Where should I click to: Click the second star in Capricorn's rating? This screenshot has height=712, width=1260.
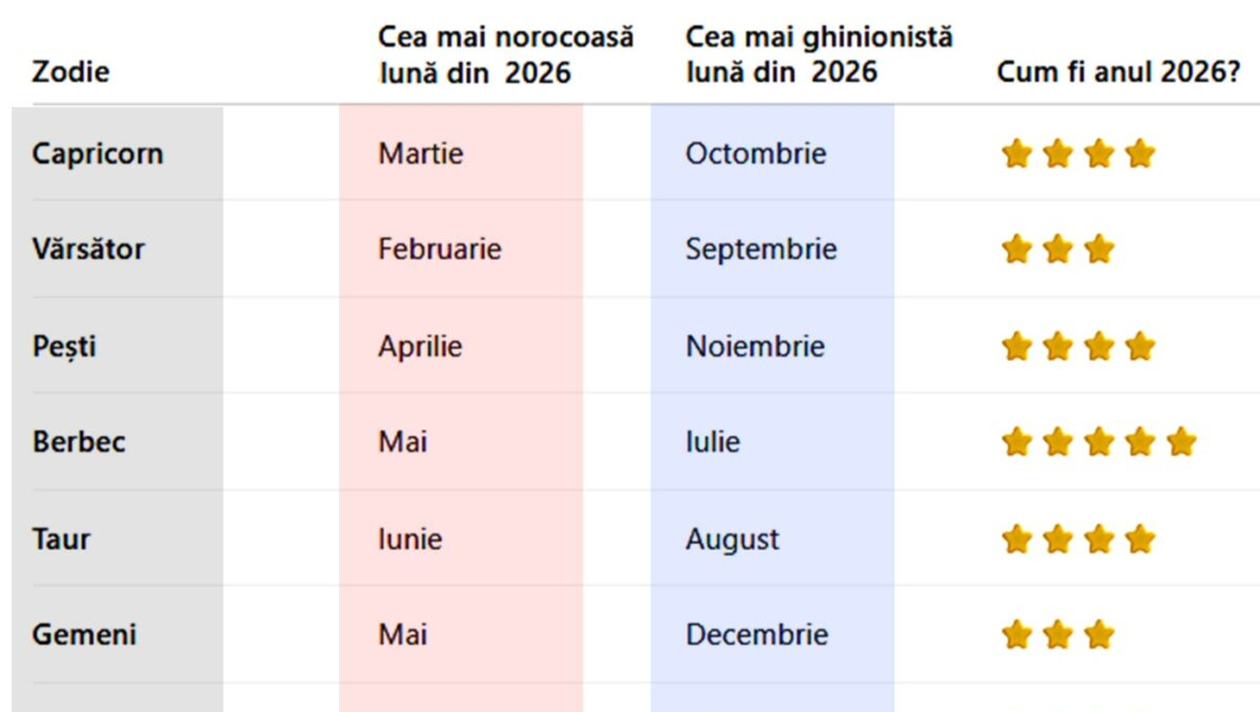click(1058, 154)
